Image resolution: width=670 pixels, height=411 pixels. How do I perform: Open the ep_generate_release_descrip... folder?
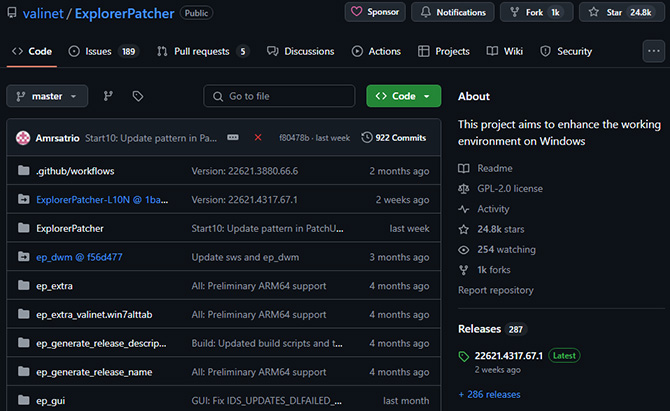[x=101, y=343]
